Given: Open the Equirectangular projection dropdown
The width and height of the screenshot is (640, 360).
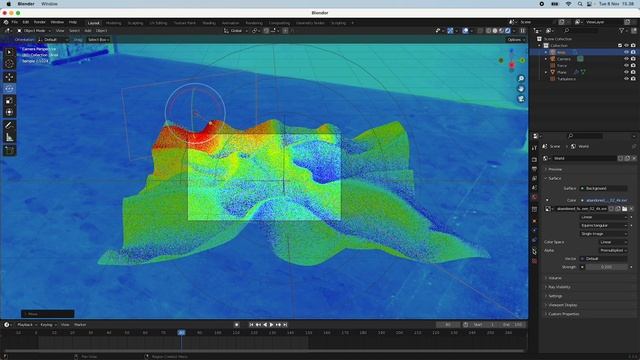Looking at the screenshot, I should point(603,225).
